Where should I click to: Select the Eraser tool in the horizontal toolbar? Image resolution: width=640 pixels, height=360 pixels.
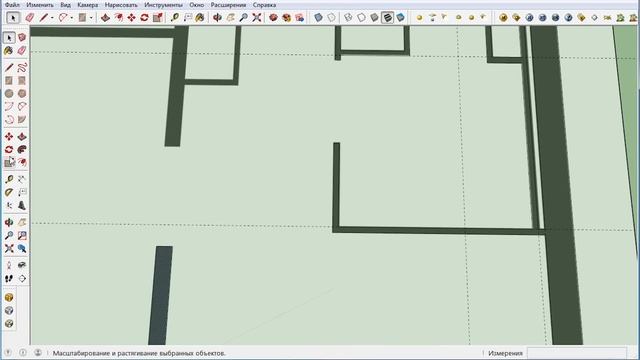click(29, 18)
